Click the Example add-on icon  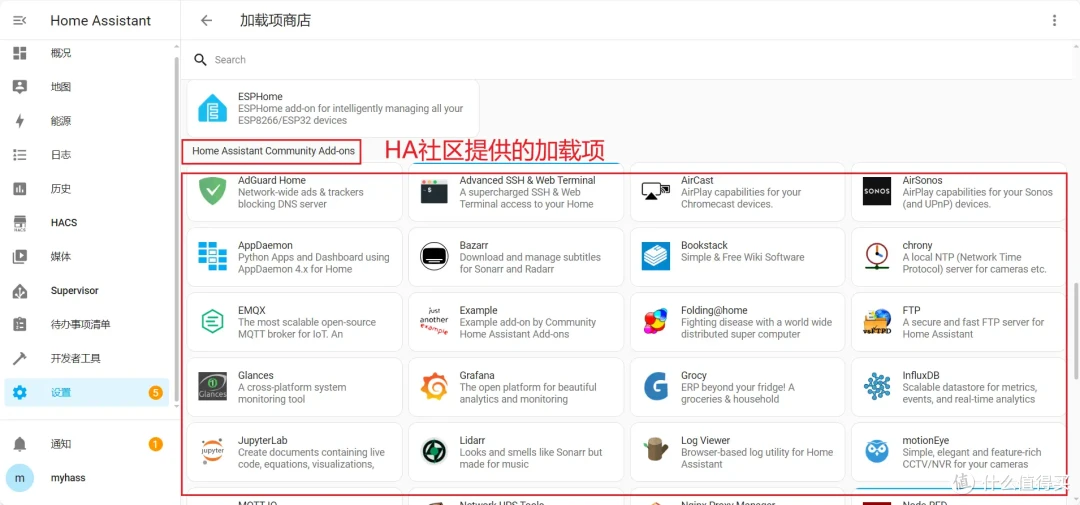click(x=434, y=321)
